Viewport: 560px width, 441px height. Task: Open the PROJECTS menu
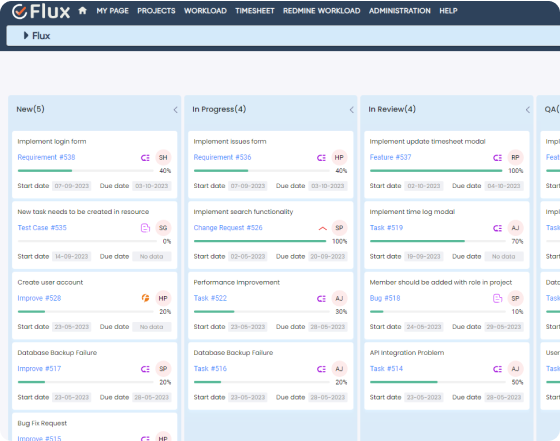click(x=156, y=11)
